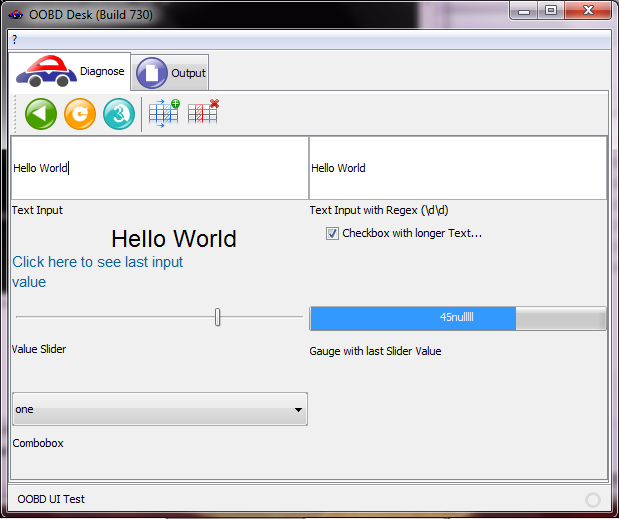This screenshot has width=619, height=519.
Task: Click the OOBD app icon in title bar
Action: tap(16, 12)
